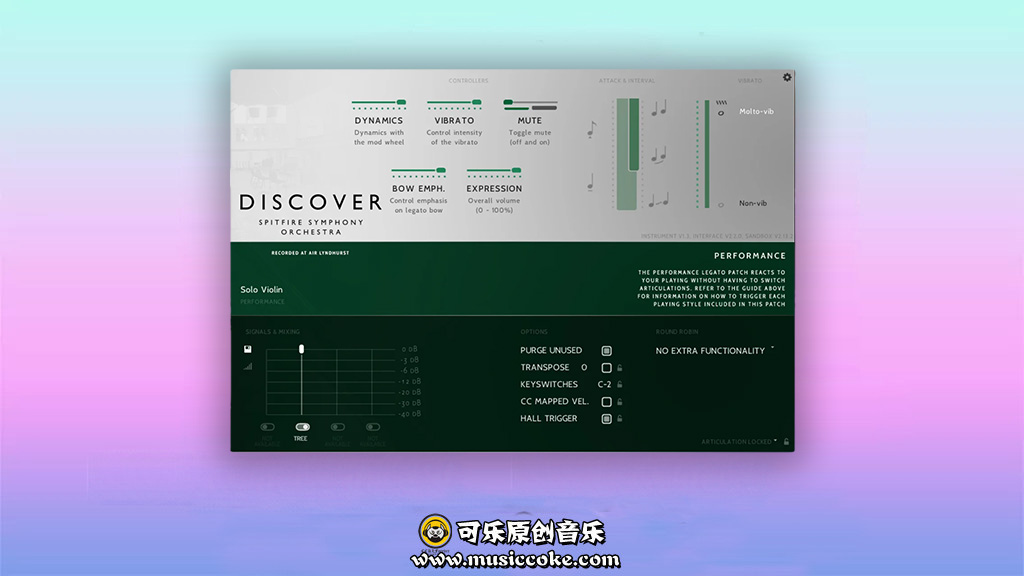Click the Mute toggle control
Screen dimensions: 1024x576
pos(509,103)
